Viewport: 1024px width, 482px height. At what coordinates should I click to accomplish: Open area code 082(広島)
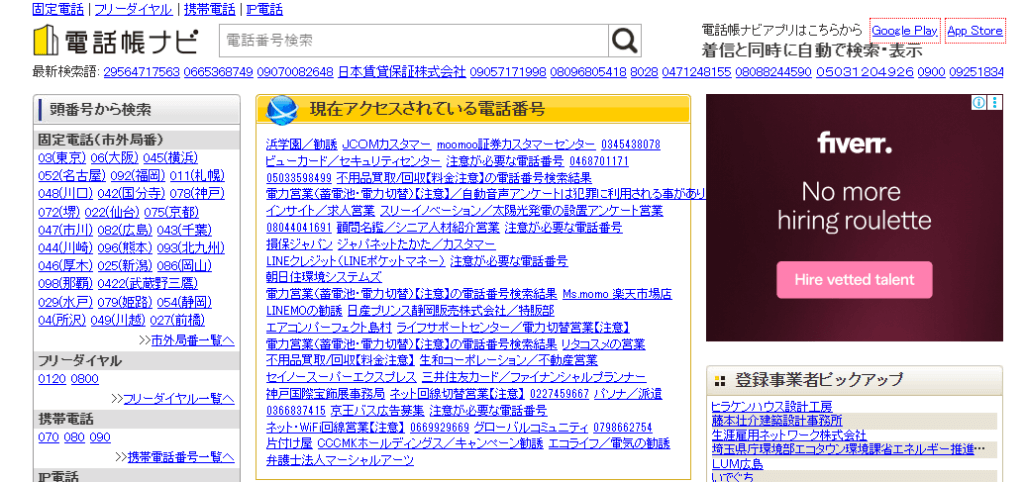click(x=125, y=230)
